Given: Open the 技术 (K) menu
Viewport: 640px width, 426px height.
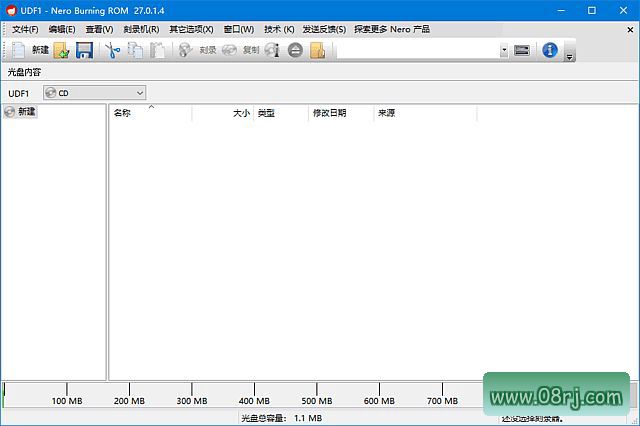Looking at the screenshot, I should (x=279, y=29).
